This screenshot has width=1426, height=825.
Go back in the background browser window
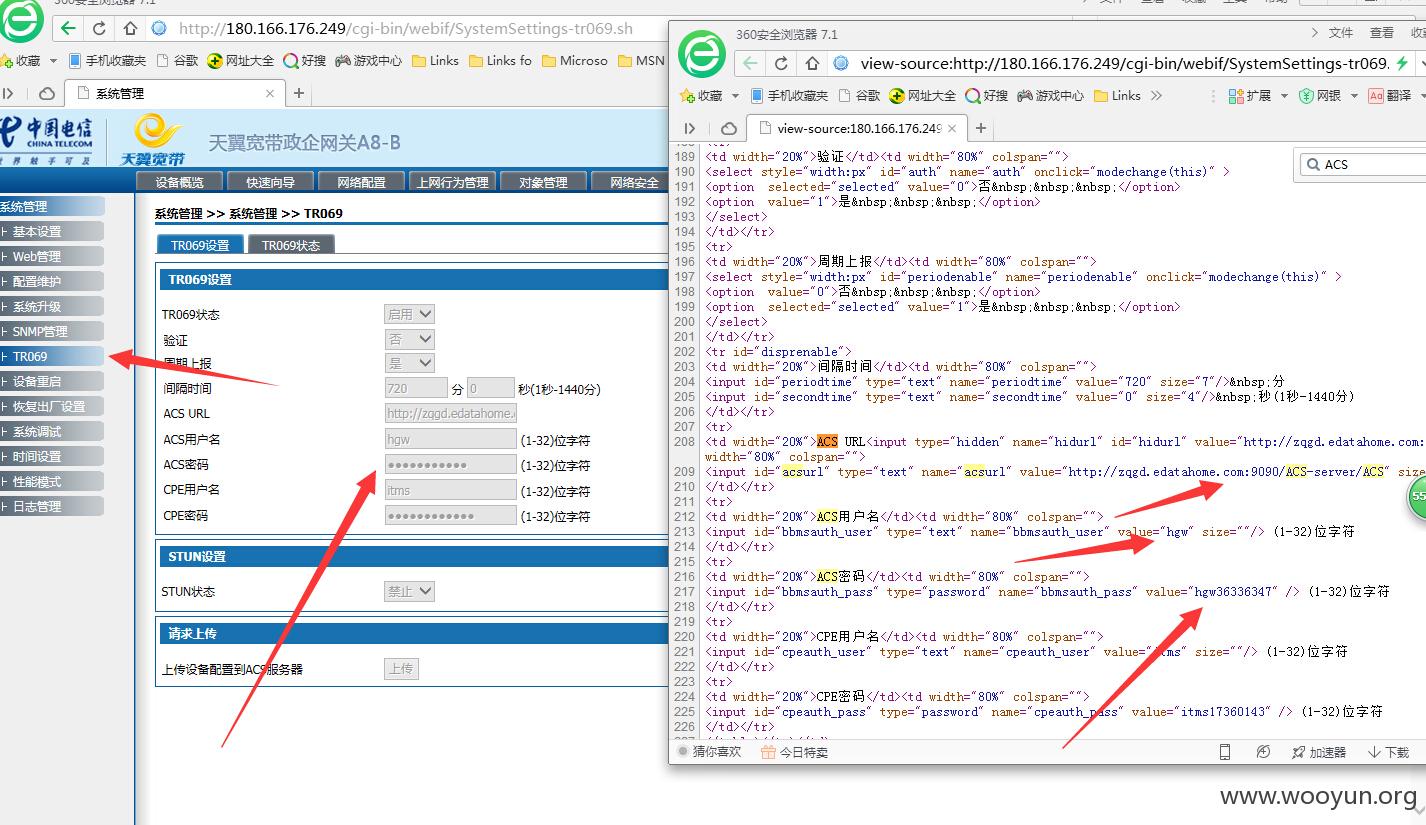(x=68, y=28)
